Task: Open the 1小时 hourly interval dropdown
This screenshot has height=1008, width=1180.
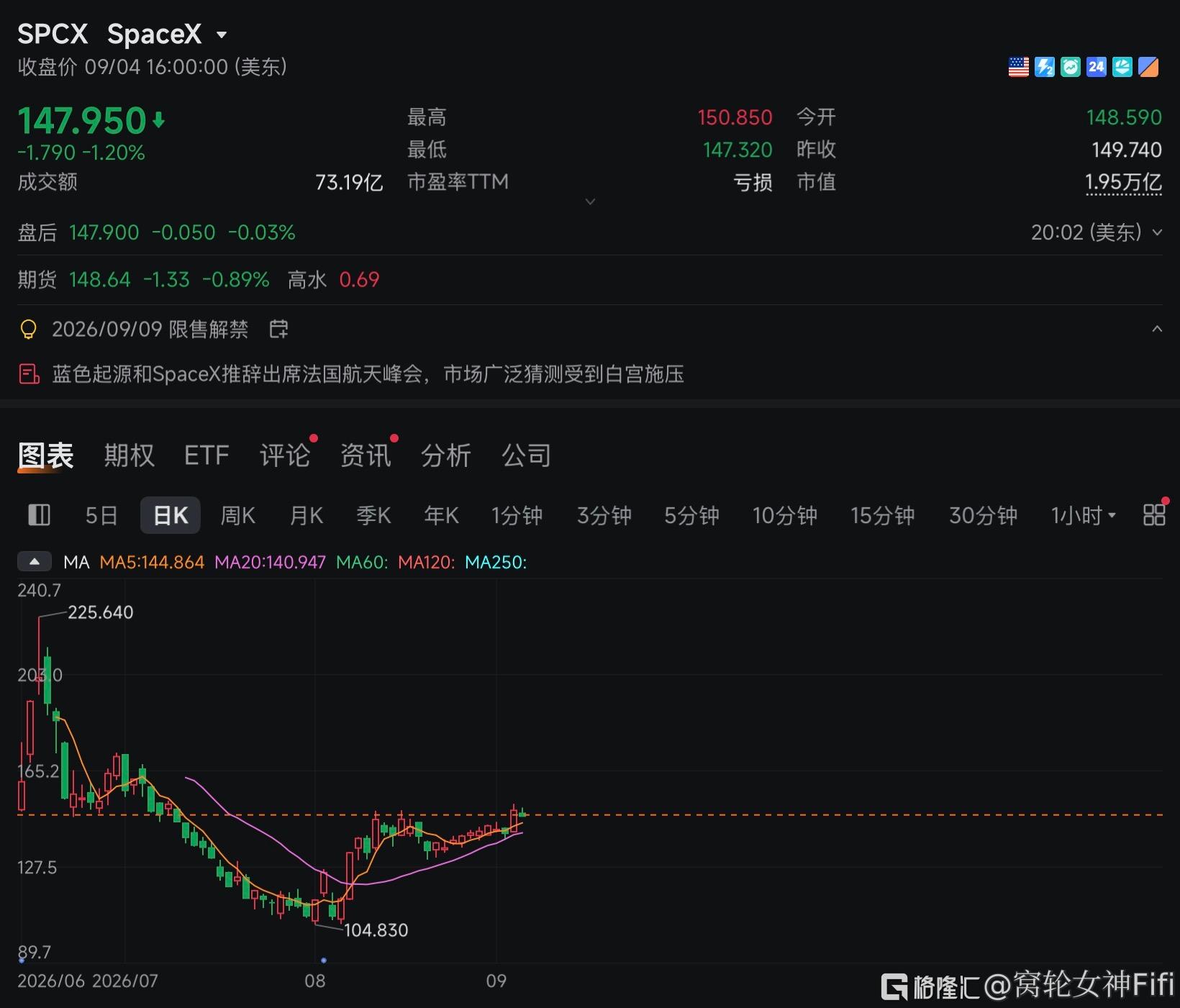Action: coord(1084,515)
